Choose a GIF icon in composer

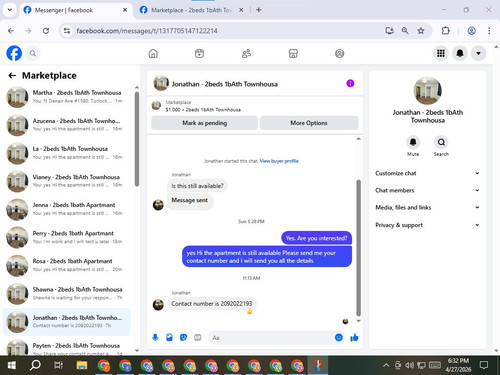[198, 337]
